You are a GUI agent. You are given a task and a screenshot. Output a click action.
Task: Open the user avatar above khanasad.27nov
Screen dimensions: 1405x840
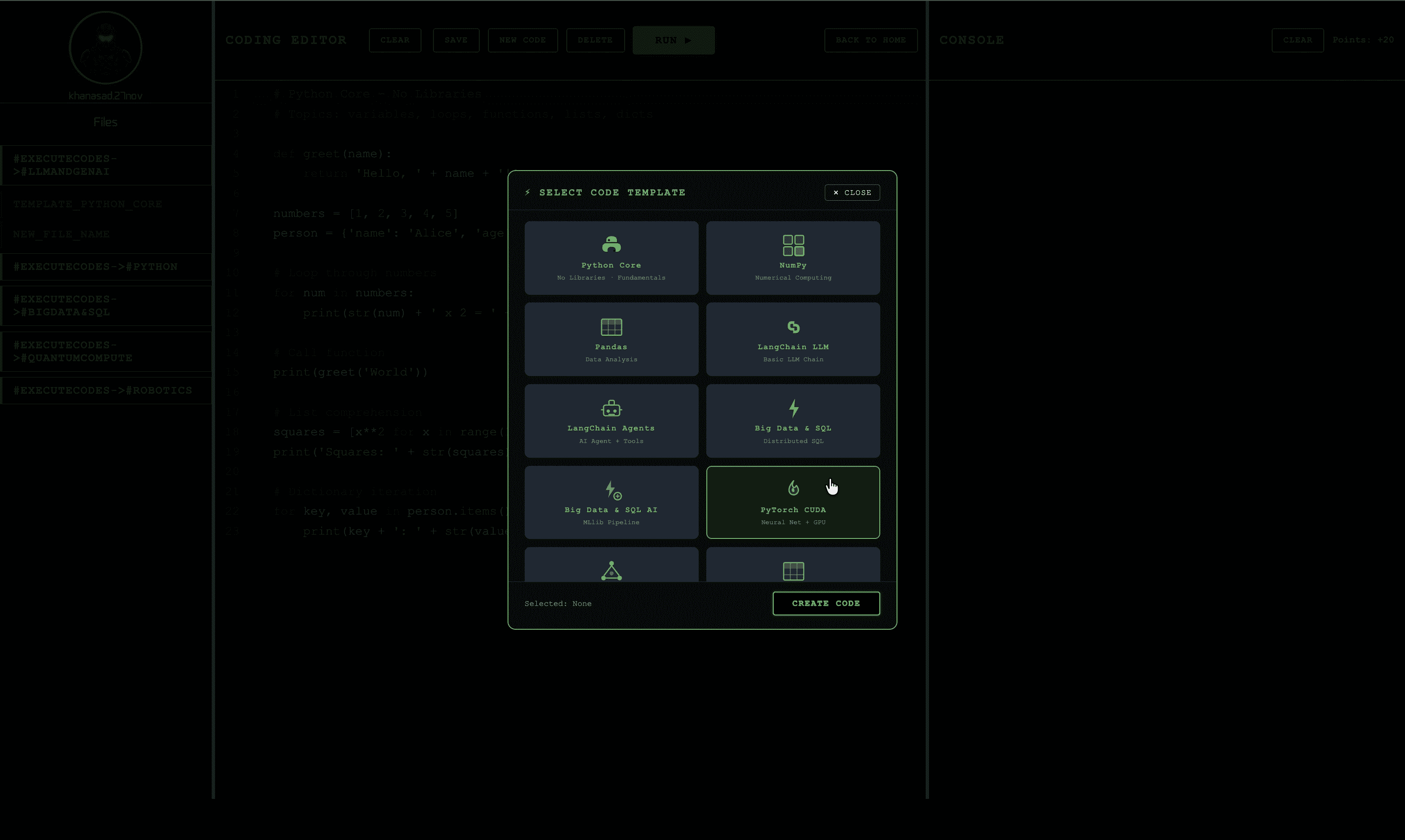click(x=105, y=48)
